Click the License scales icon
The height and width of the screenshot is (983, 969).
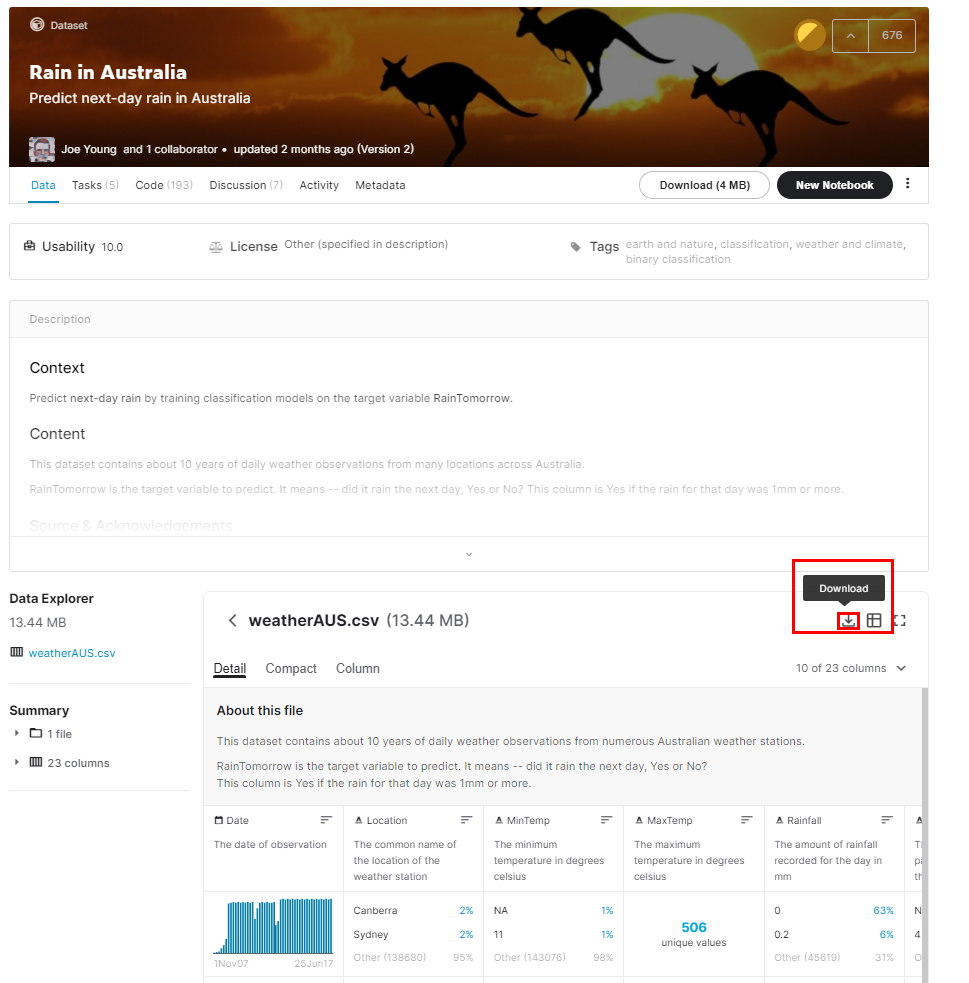pos(216,248)
